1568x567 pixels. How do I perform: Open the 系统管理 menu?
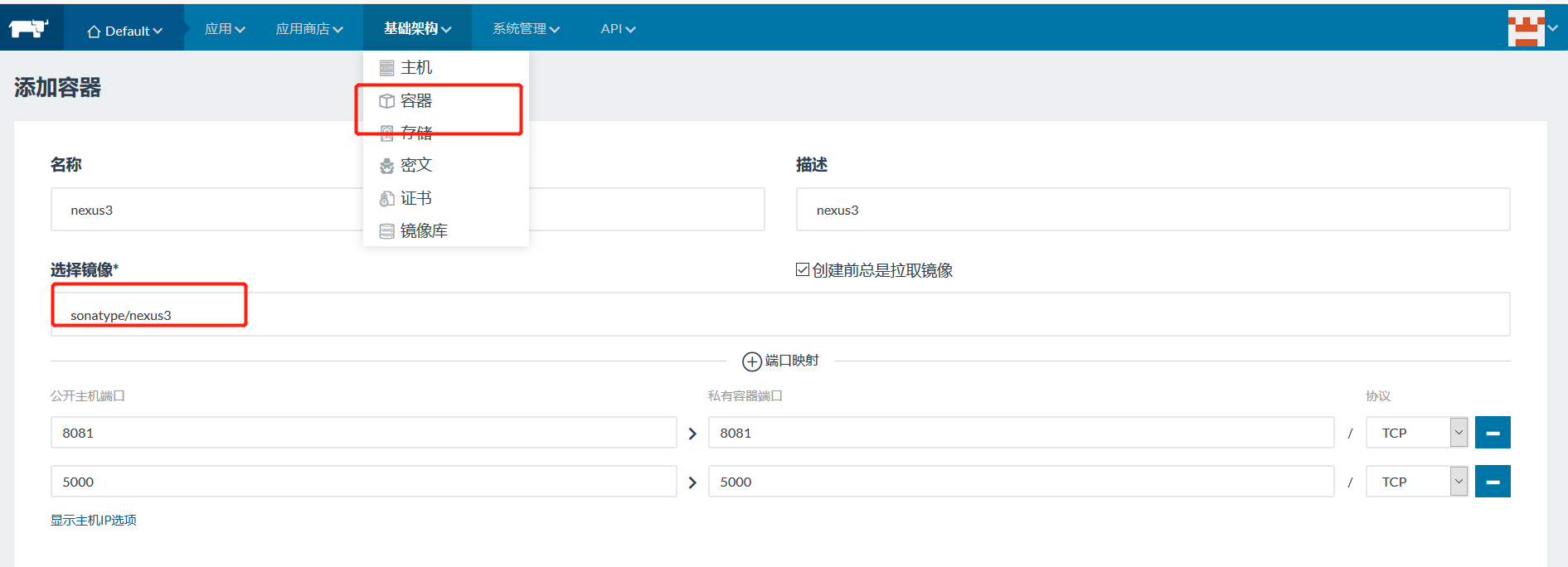coord(526,29)
